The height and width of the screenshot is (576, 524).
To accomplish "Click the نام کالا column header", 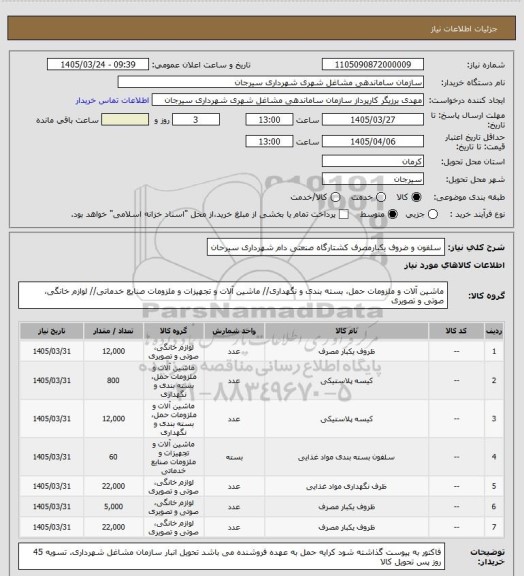I will click(x=346, y=331).
